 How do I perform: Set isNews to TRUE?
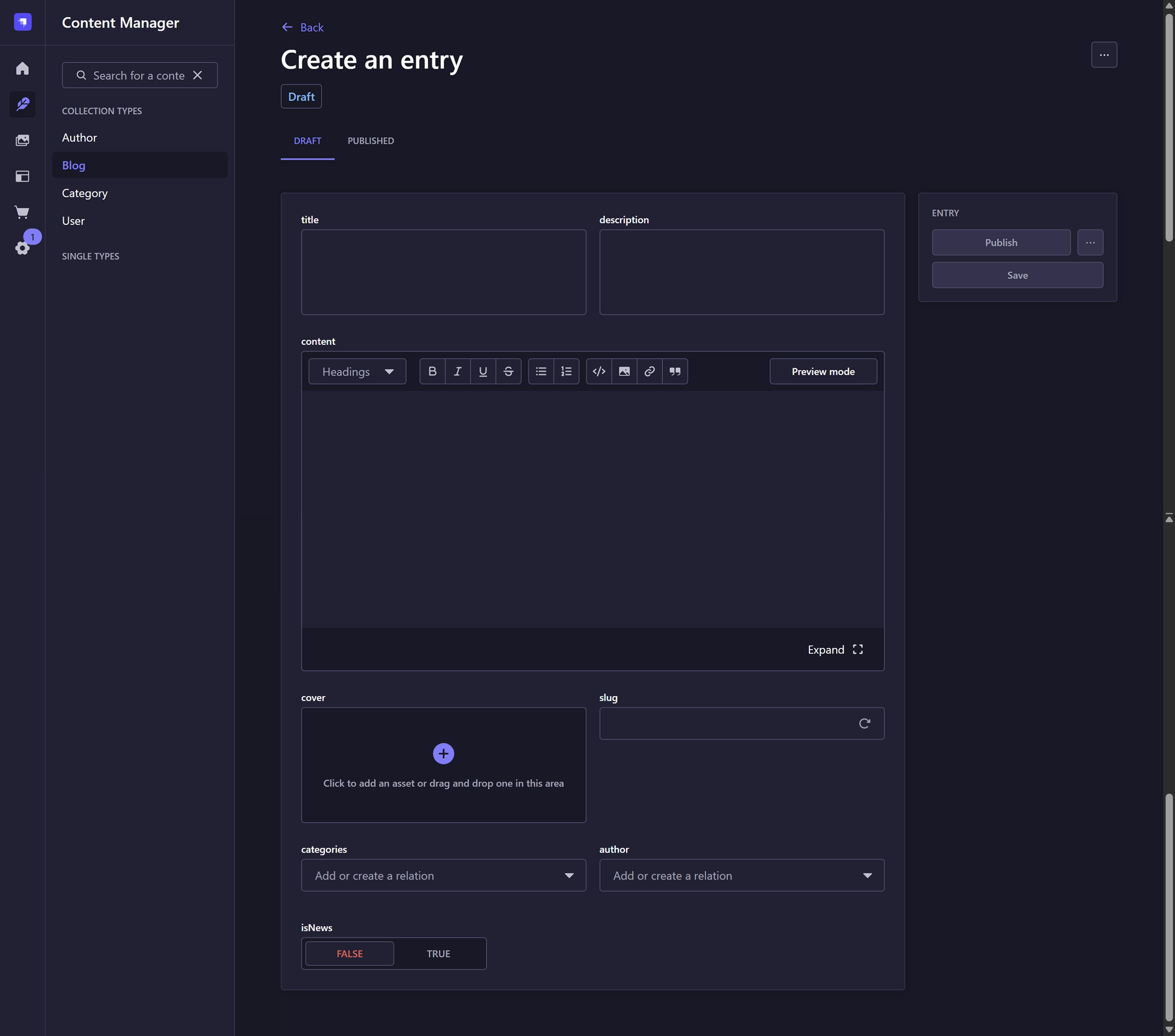click(x=439, y=953)
